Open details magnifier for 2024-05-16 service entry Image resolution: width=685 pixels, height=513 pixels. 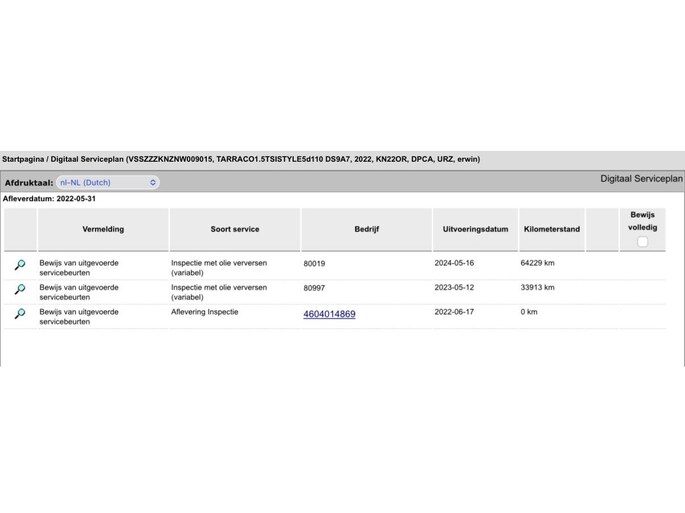pyautogui.click(x=19, y=265)
